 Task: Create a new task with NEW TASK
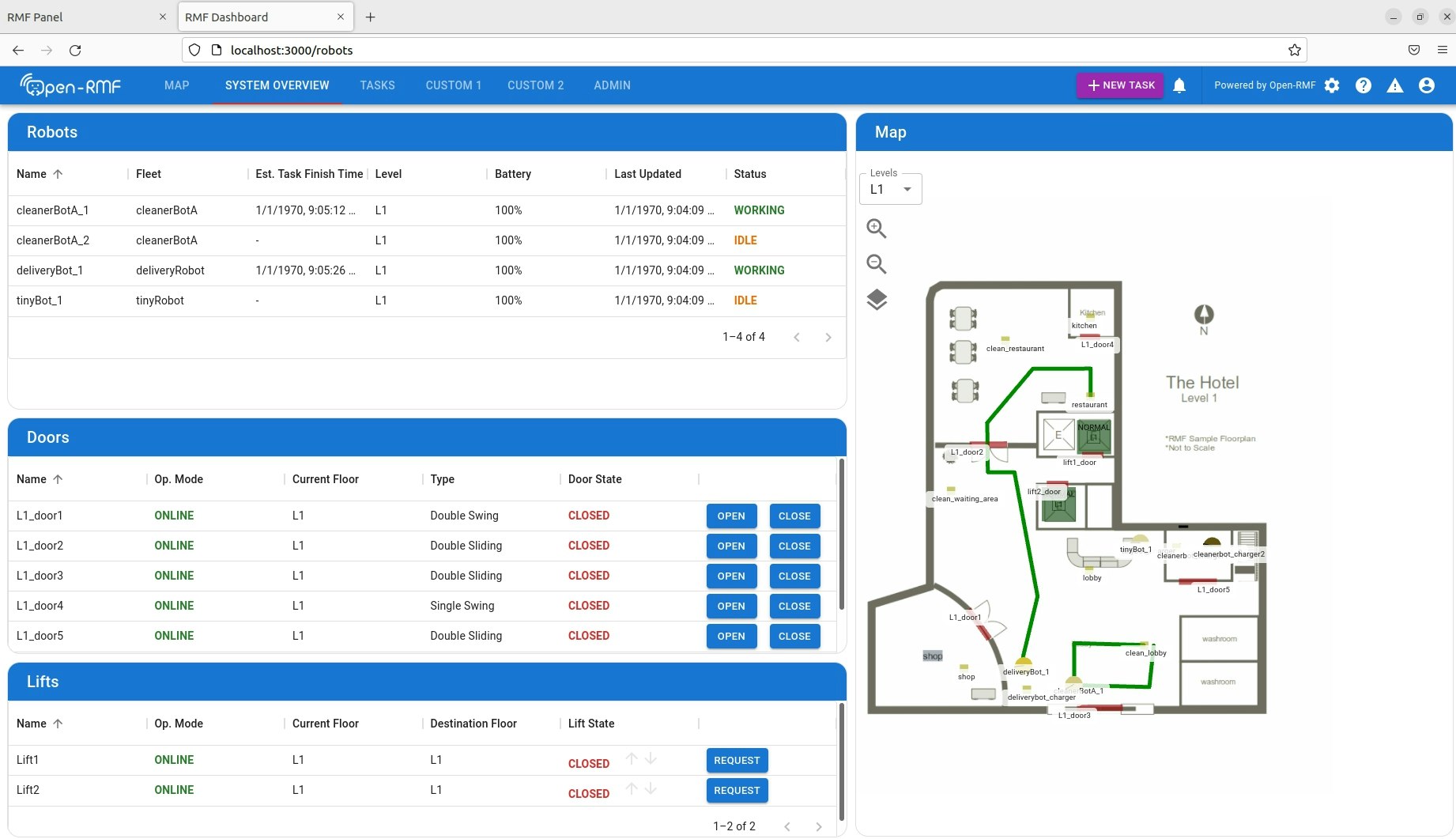[x=1119, y=85]
